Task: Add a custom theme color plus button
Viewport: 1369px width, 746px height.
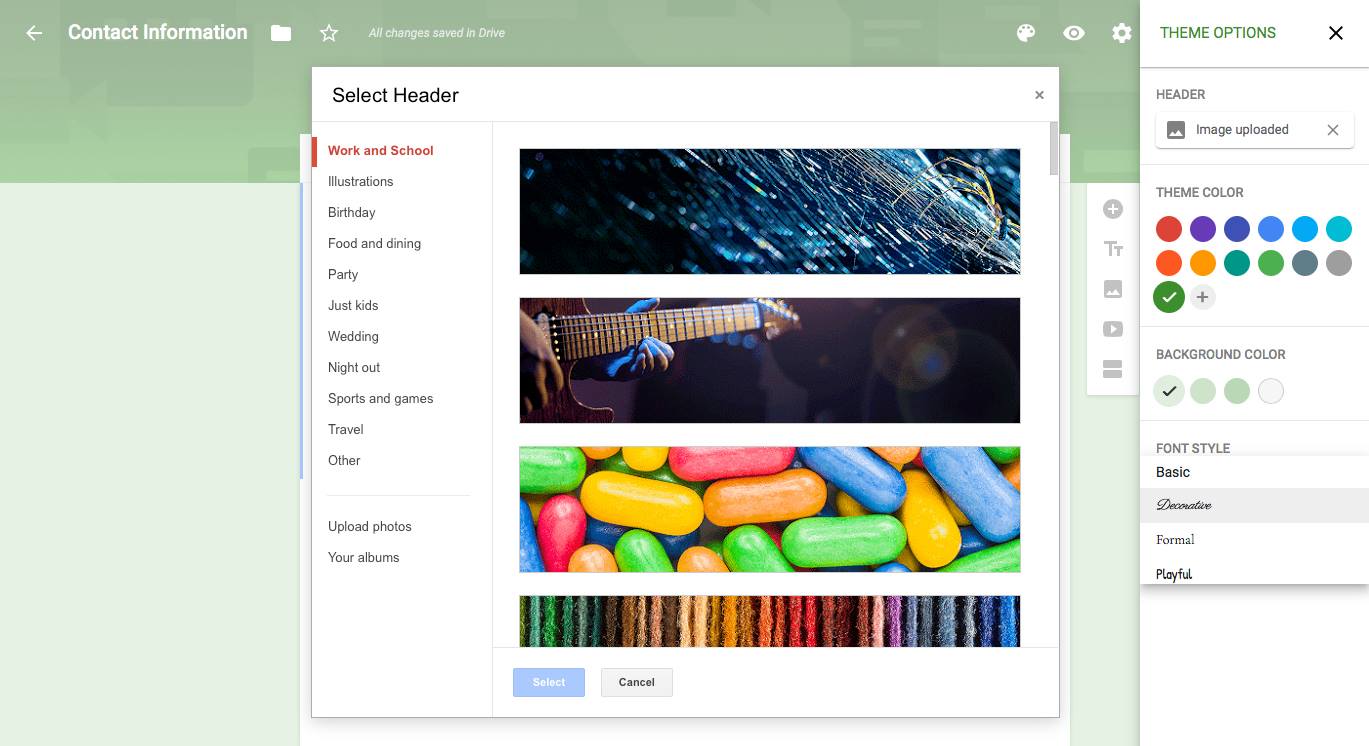Action: pos(1202,297)
